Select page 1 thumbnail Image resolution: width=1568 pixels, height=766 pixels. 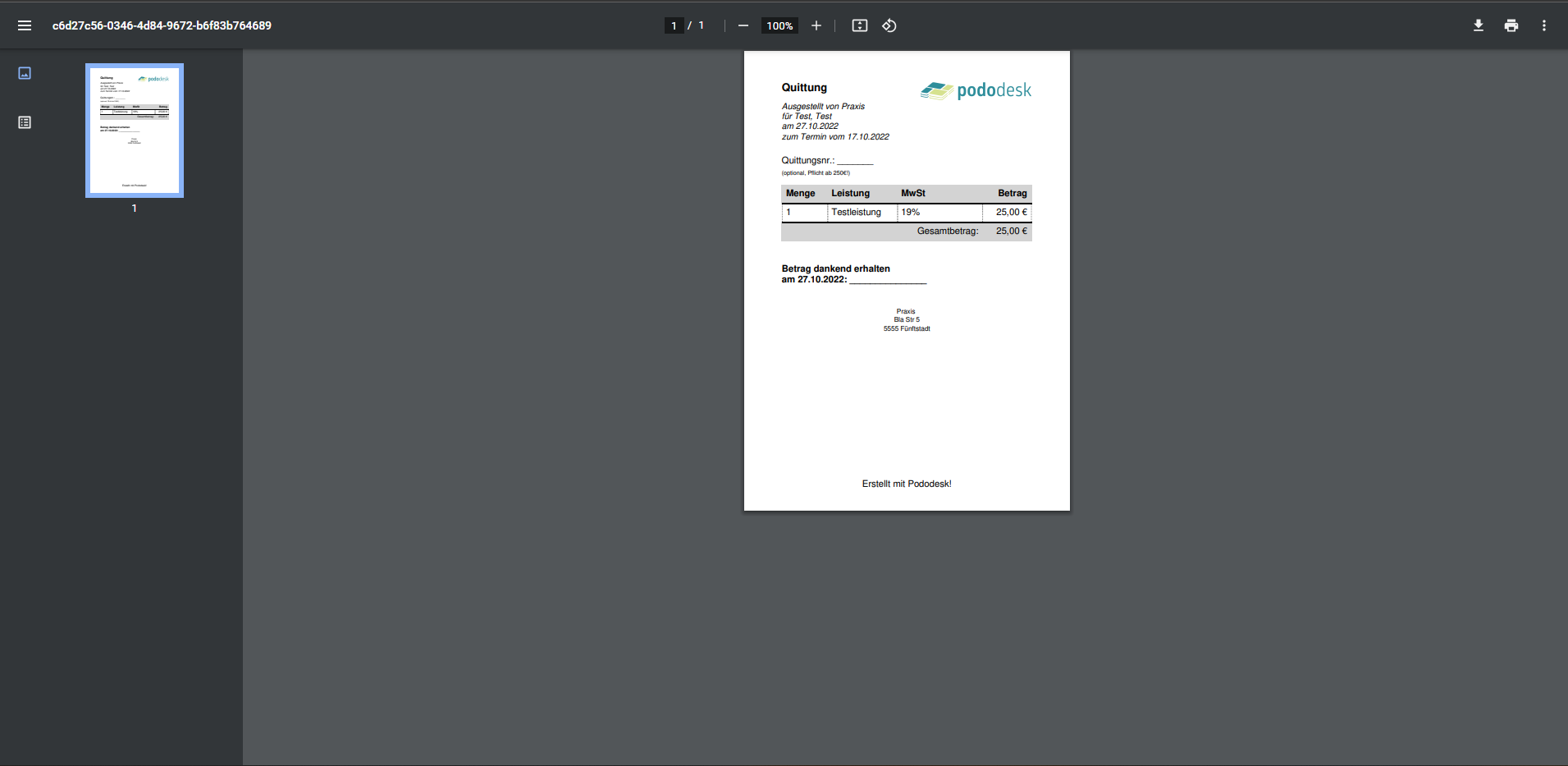click(135, 131)
